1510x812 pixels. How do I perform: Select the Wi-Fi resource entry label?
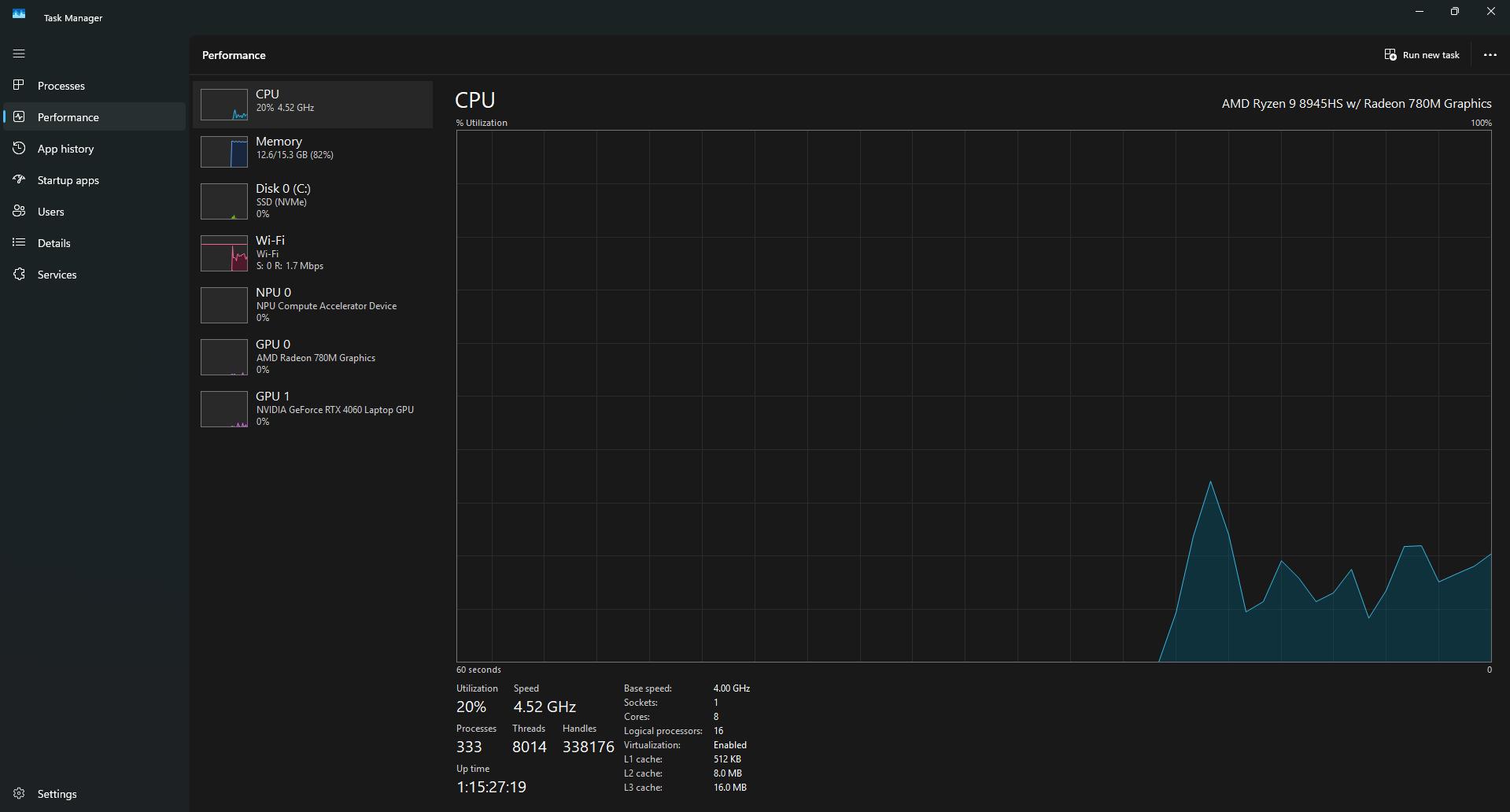pos(270,240)
